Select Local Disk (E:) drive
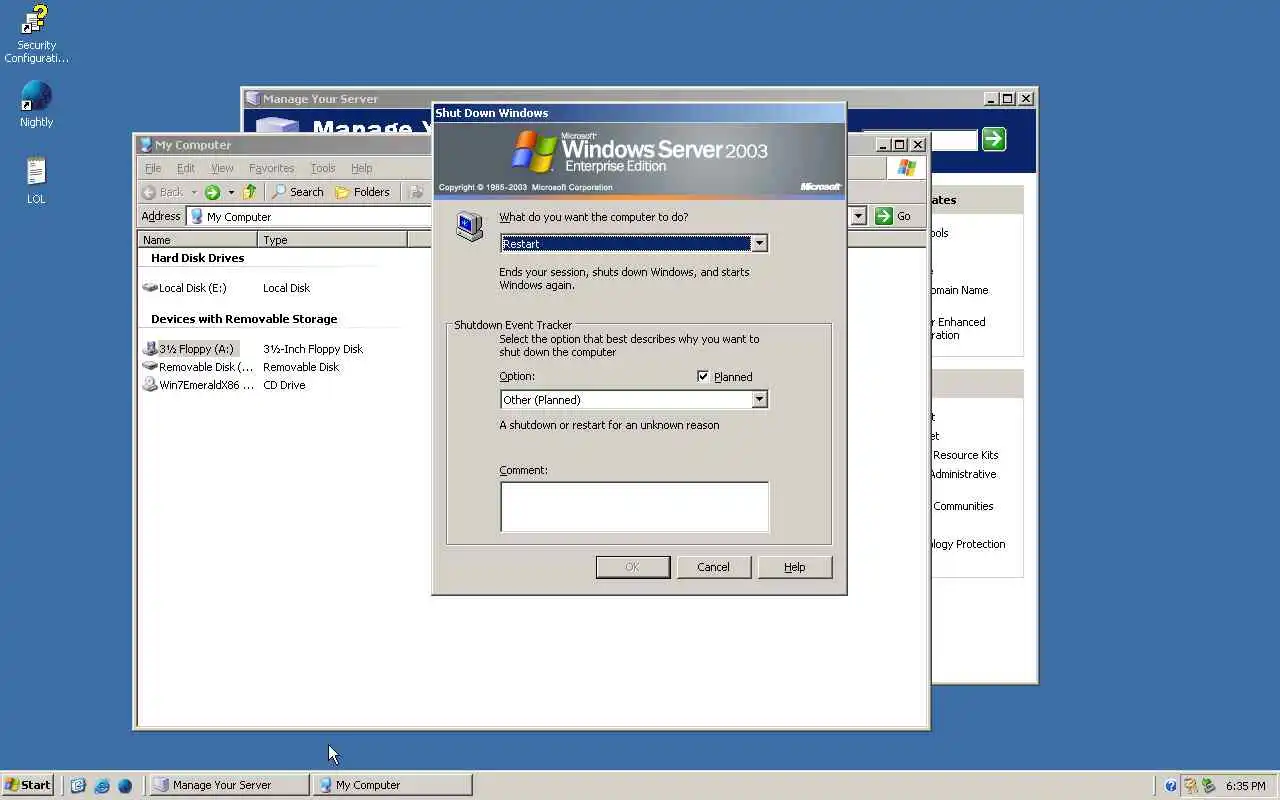The height and width of the screenshot is (800, 1280). (x=185, y=288)
